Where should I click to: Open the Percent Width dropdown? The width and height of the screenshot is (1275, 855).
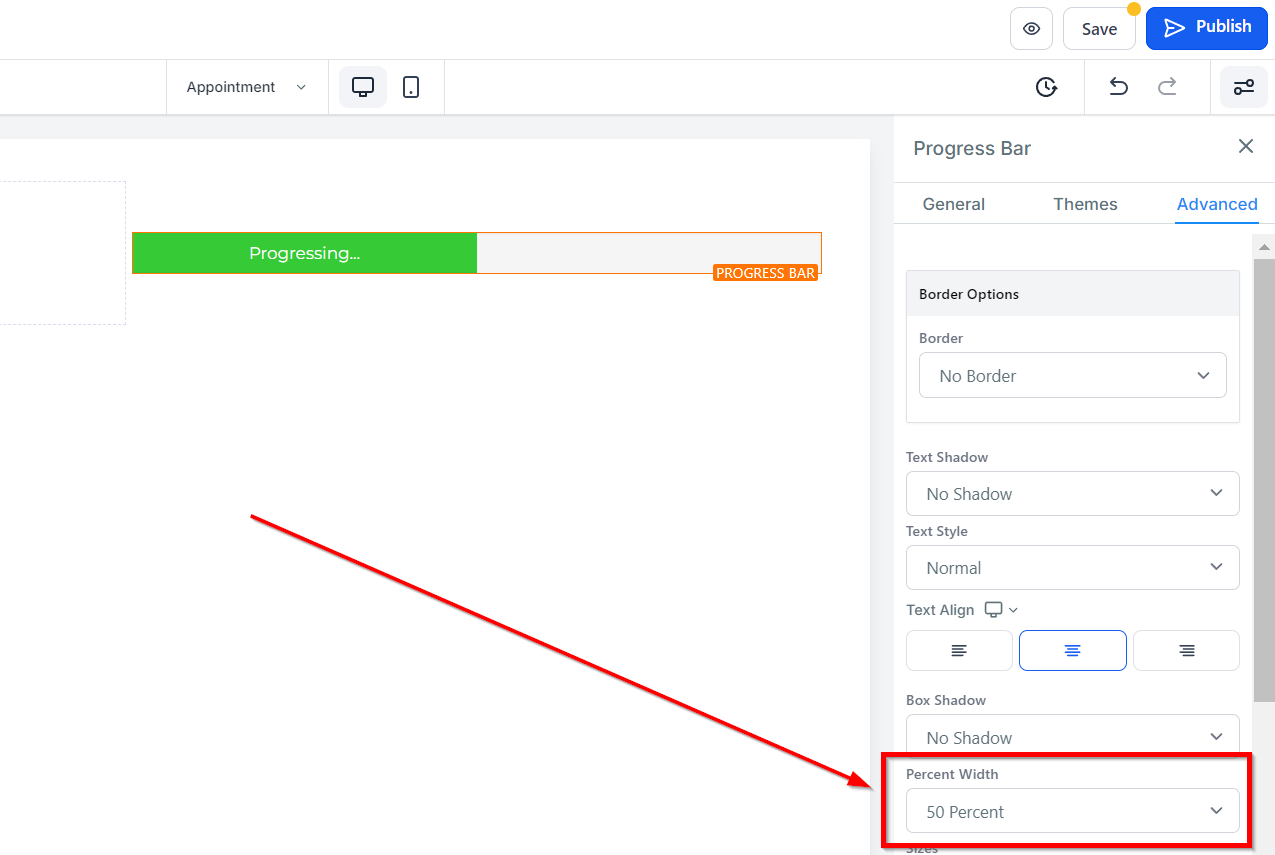pyautogui.click(x=1072, y=811)
